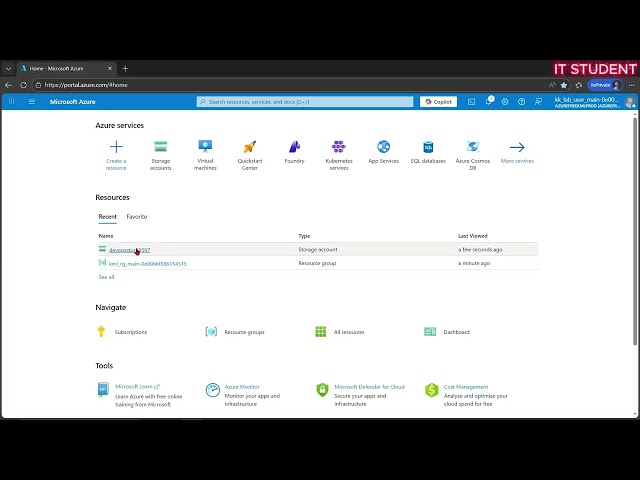Open the browser tab list dropdown
Image resolution: width=640 pixels, height=480 pixels.
point(8,69)
